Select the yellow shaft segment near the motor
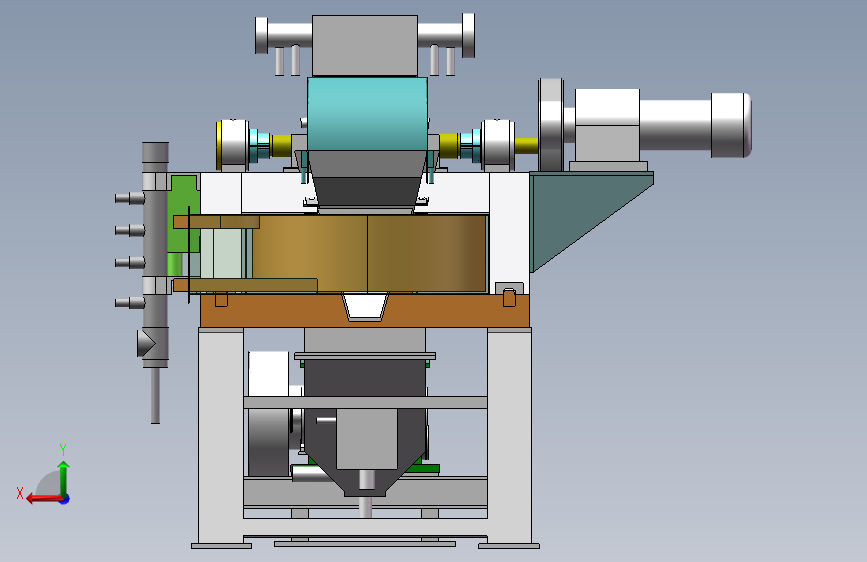 [526, 146]
